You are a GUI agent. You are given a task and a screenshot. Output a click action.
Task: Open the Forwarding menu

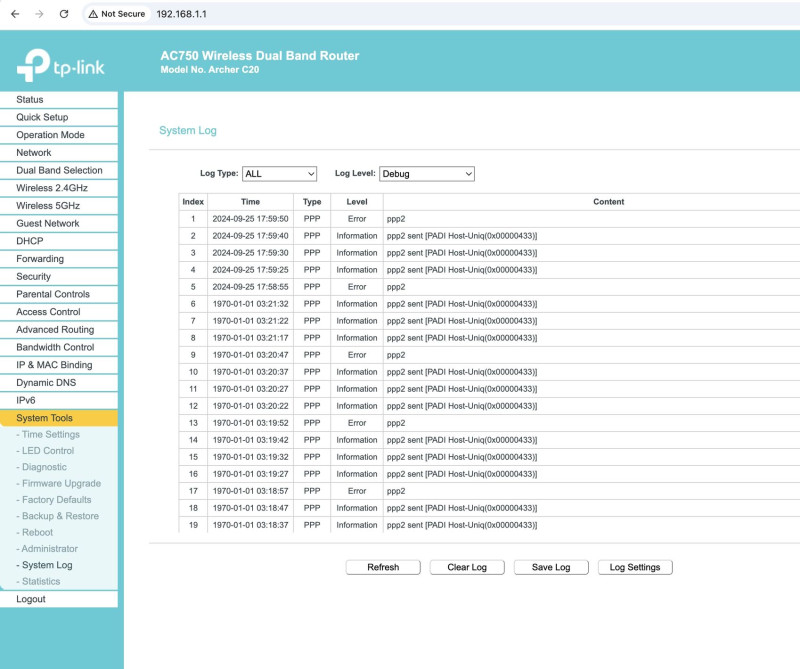pyautogui.click(x=59, y=259)
